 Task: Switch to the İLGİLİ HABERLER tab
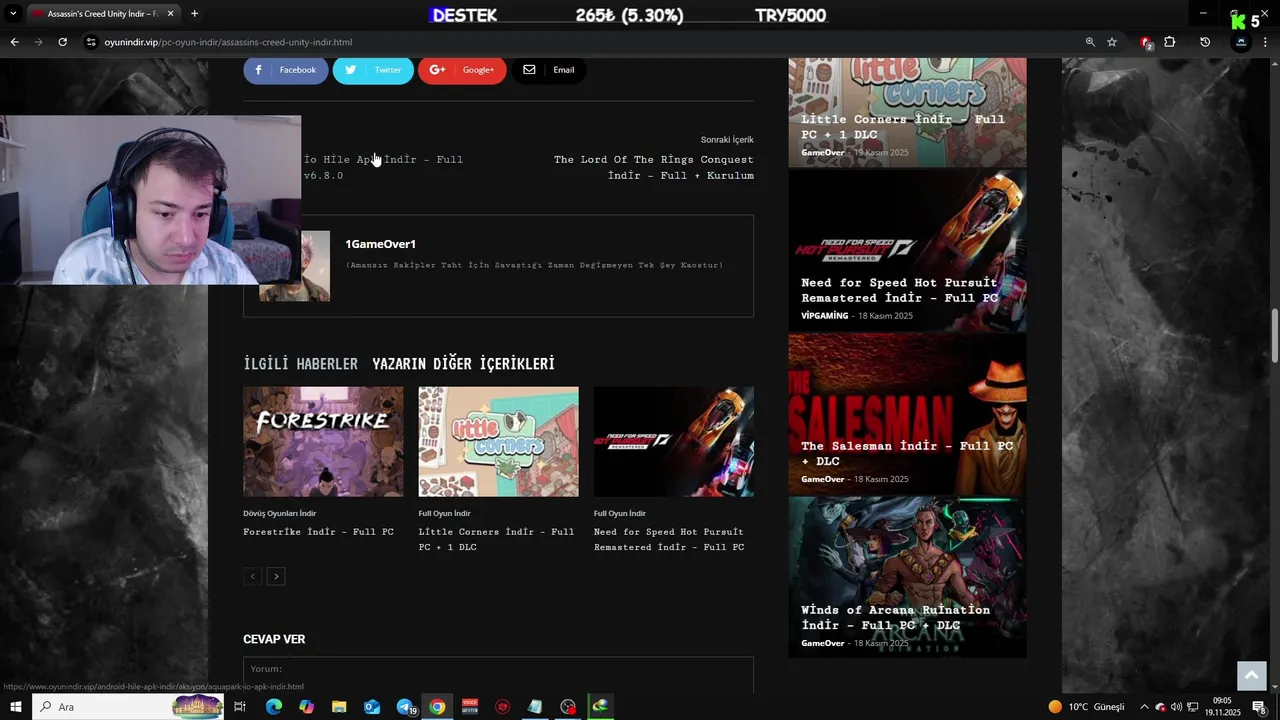(x=300, y=364)
